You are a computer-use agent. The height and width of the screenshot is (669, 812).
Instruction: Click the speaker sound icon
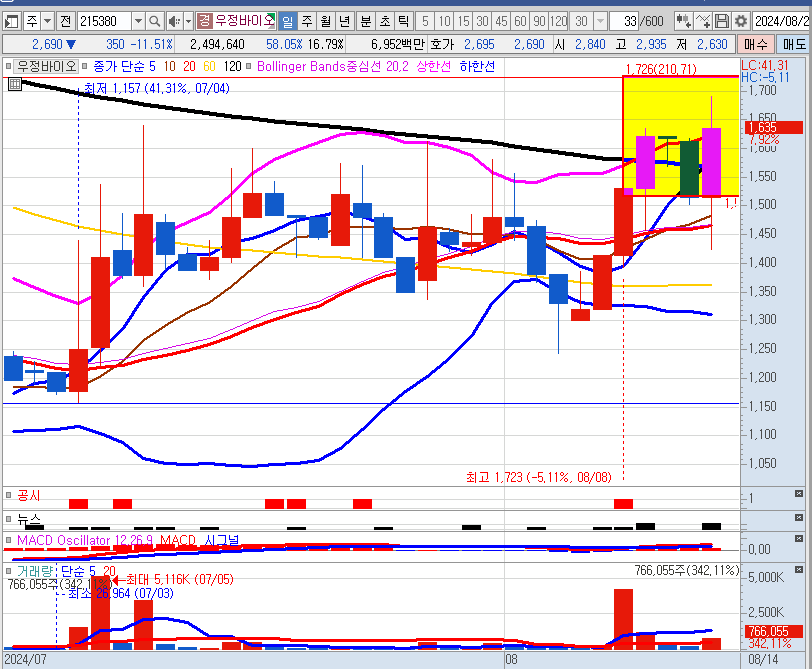175,21
